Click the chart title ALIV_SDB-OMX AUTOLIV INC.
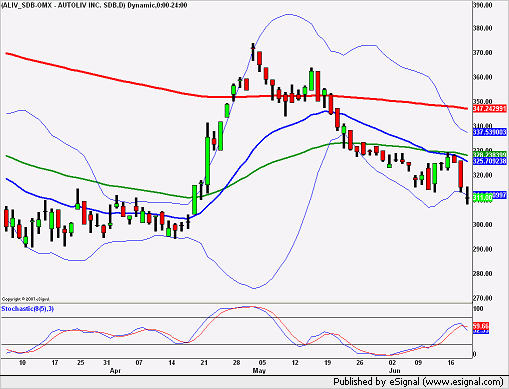The image size is (509, 389). (94, 5)
